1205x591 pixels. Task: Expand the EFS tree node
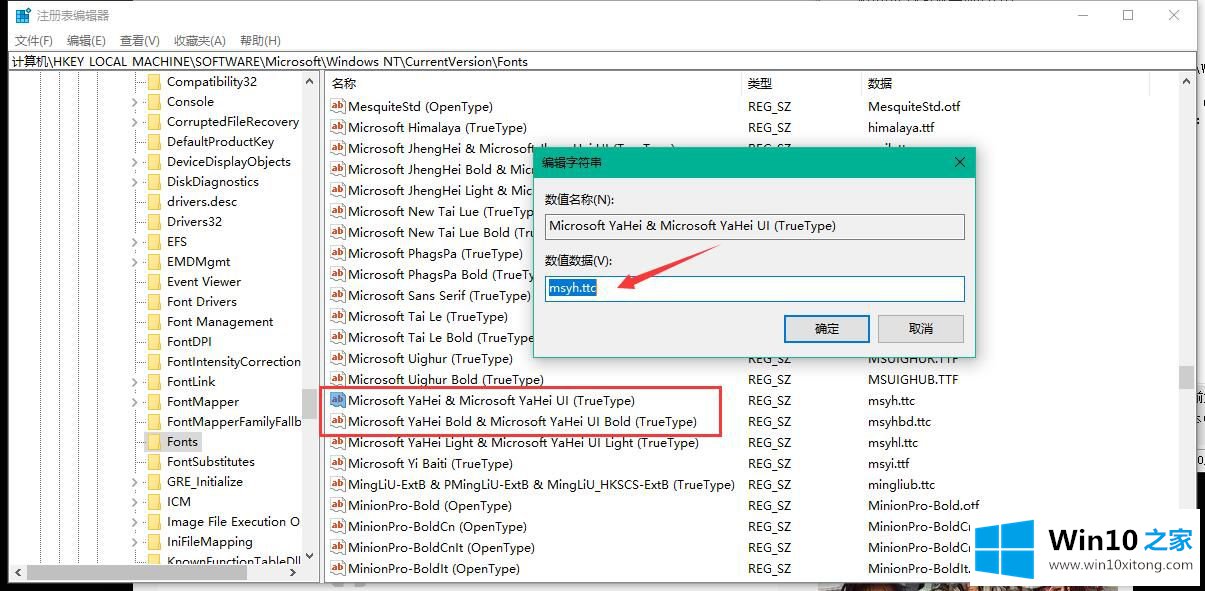(x=135, y=242)
